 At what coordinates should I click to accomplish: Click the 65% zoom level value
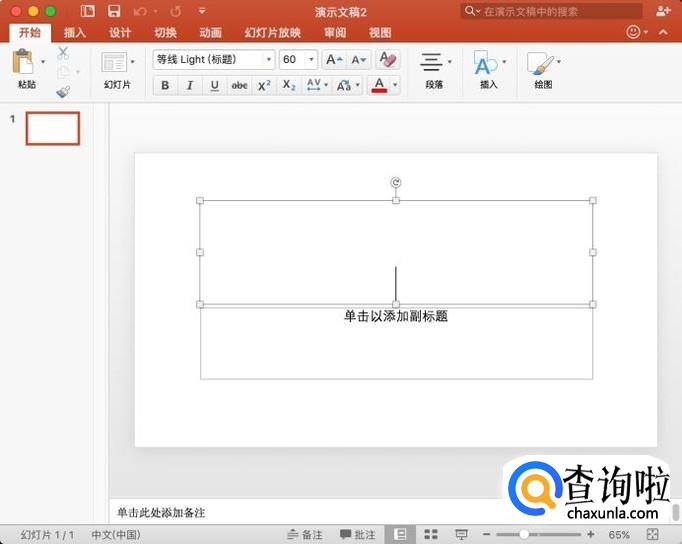coord(619,534)
